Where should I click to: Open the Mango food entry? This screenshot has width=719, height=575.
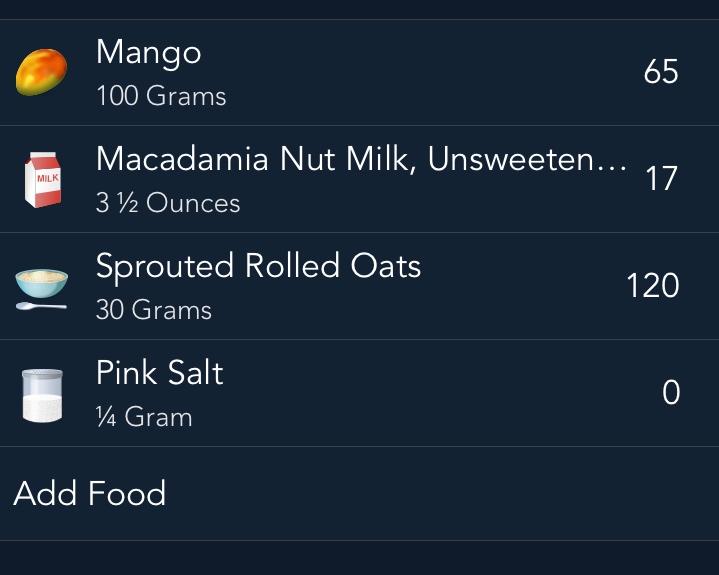pos(360,72)
